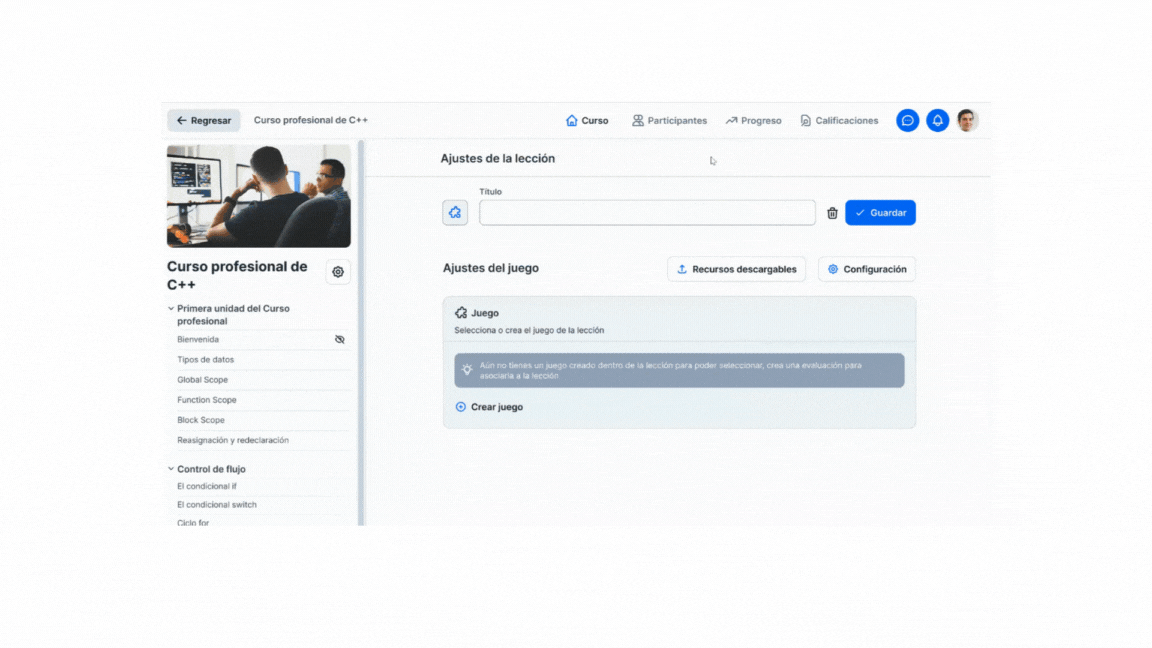Collapse the Control de flujo section
This screenshot has height=648, width=1152.
point(170,469)
